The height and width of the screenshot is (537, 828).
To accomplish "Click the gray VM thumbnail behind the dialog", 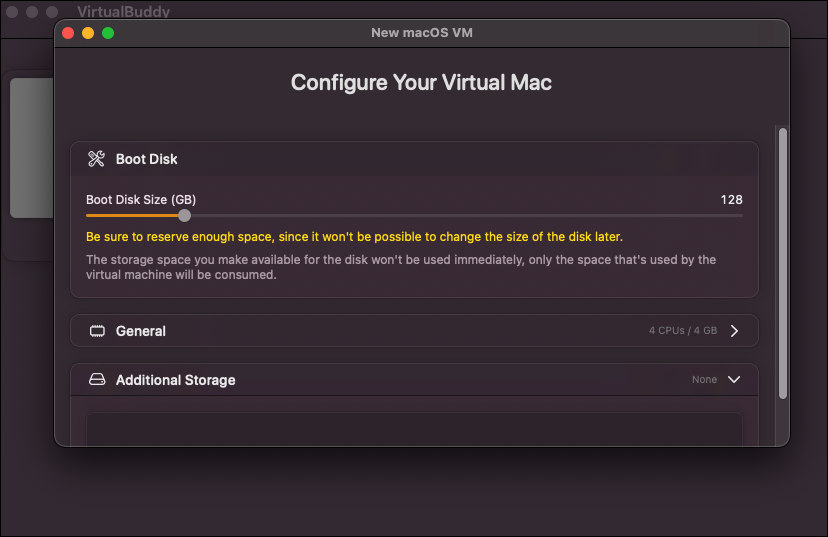I will click(x=32, y=148).
